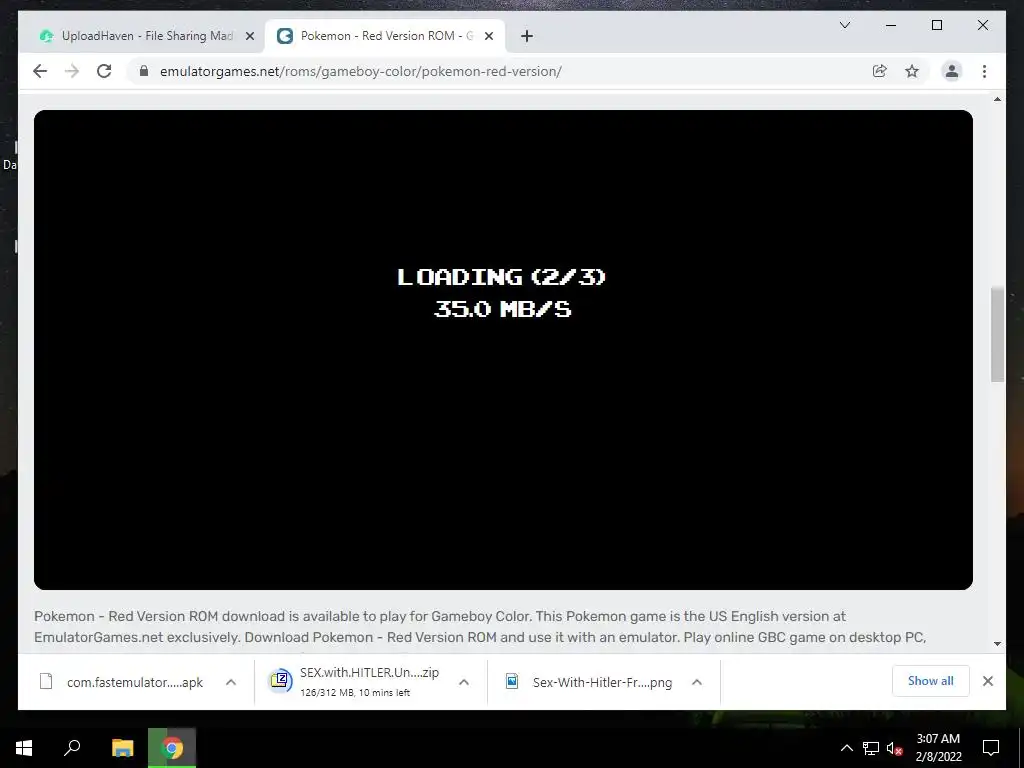
Task: Open the tab search dropdown arrow
Action: [x=844, y=25]
